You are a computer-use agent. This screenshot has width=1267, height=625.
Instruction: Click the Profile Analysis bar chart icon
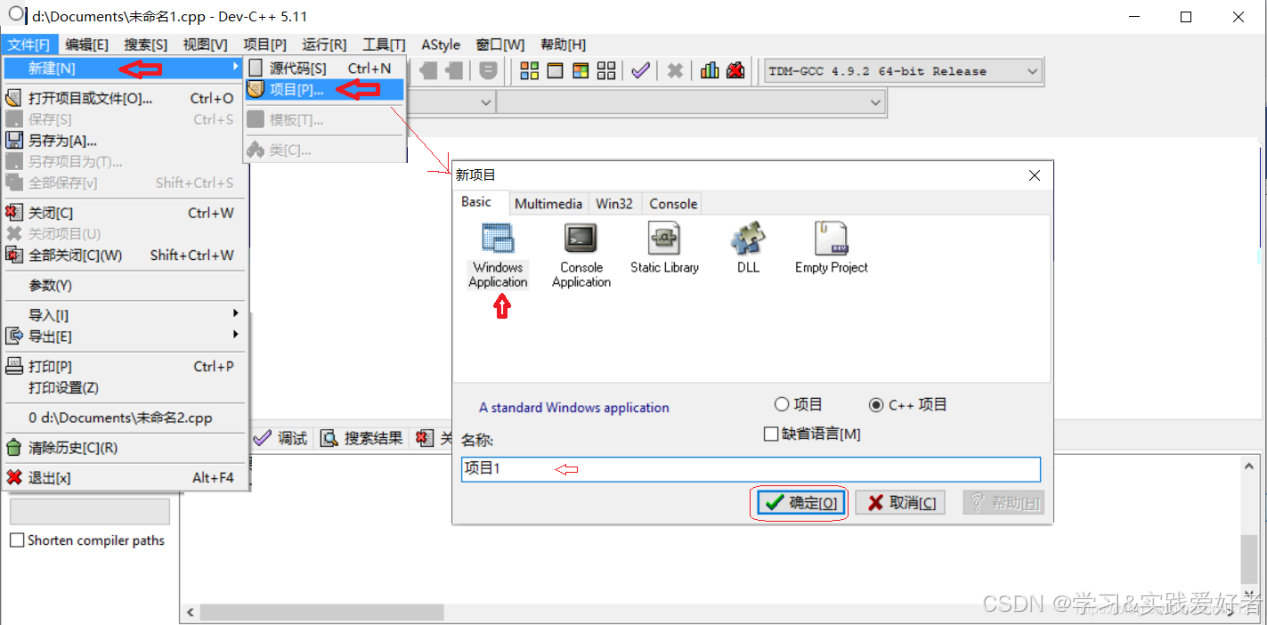pyautogui.click(x=710, y=70)
